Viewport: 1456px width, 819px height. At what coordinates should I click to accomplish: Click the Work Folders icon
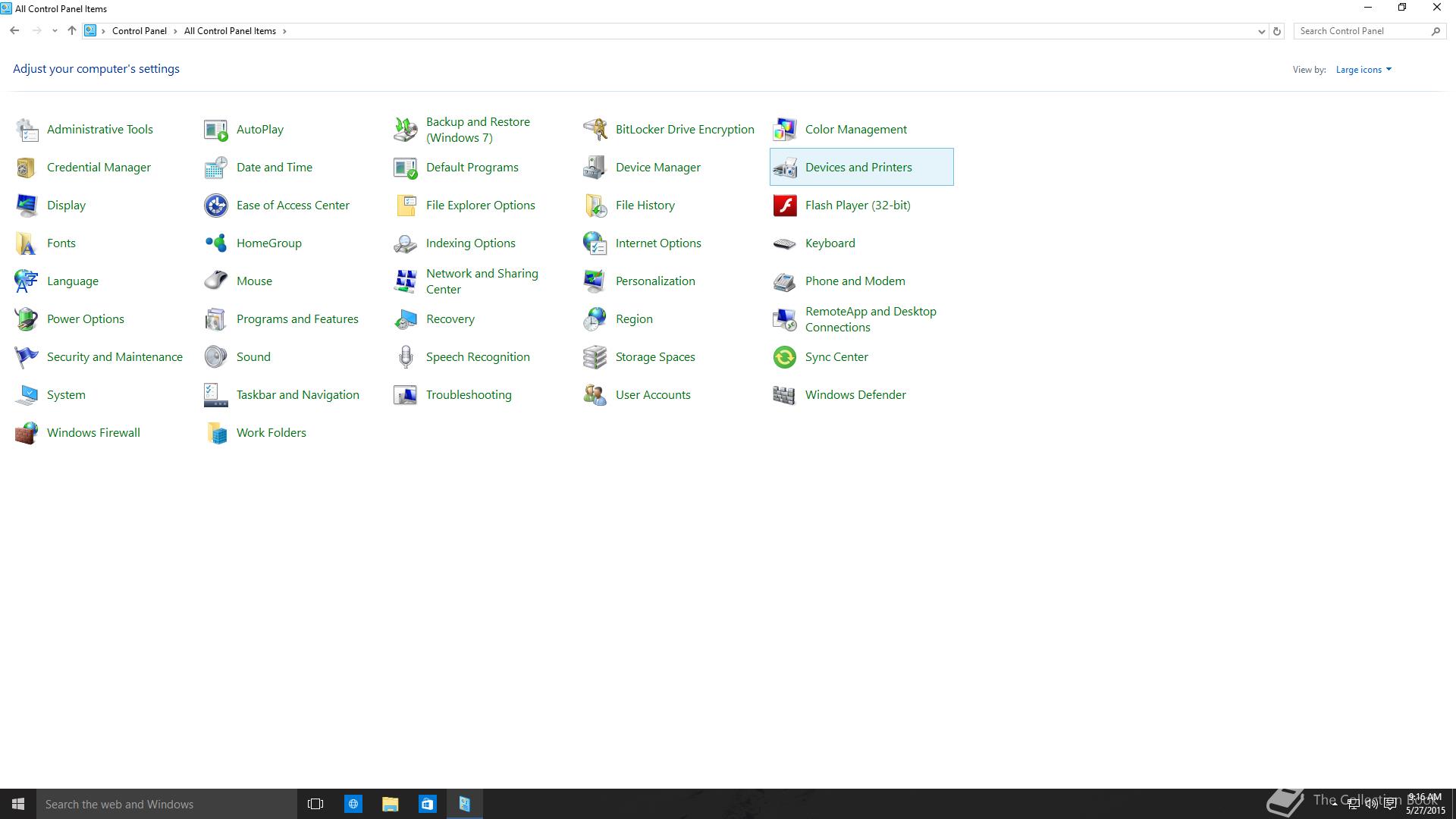pyautogui.click(x=216, y=433)
